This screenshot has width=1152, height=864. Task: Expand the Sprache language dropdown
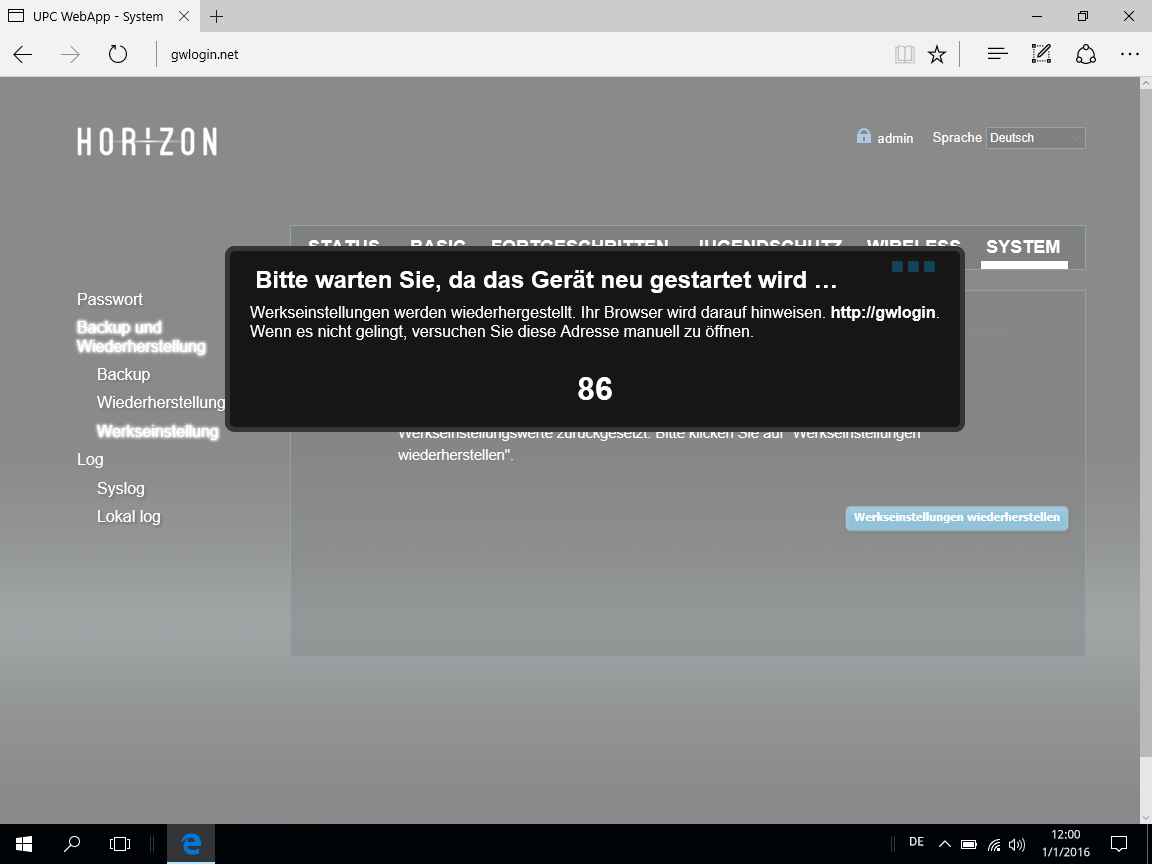click(1035, 138)
